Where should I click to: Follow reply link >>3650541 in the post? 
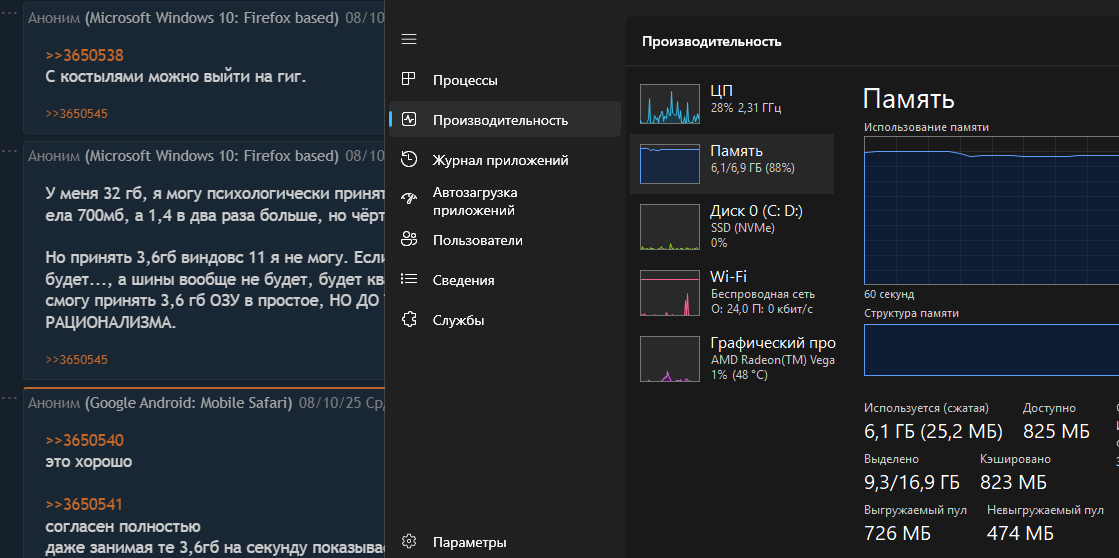tap(84, 505)
